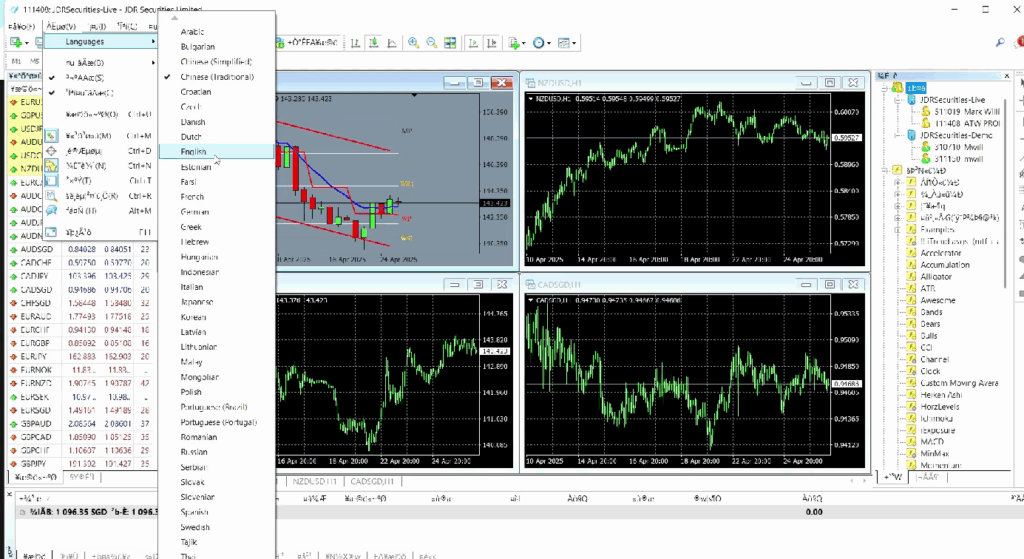
Task: Expand the Examples folder node
Action: point(897,230)
